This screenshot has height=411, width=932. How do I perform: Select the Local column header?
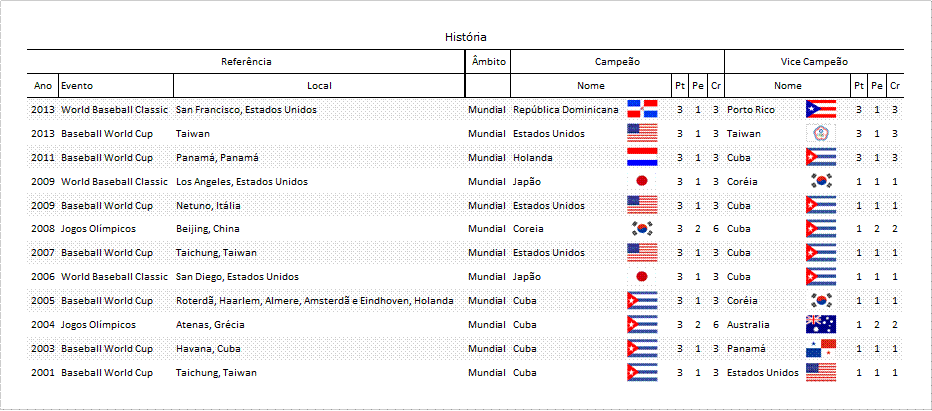[319, 86]
